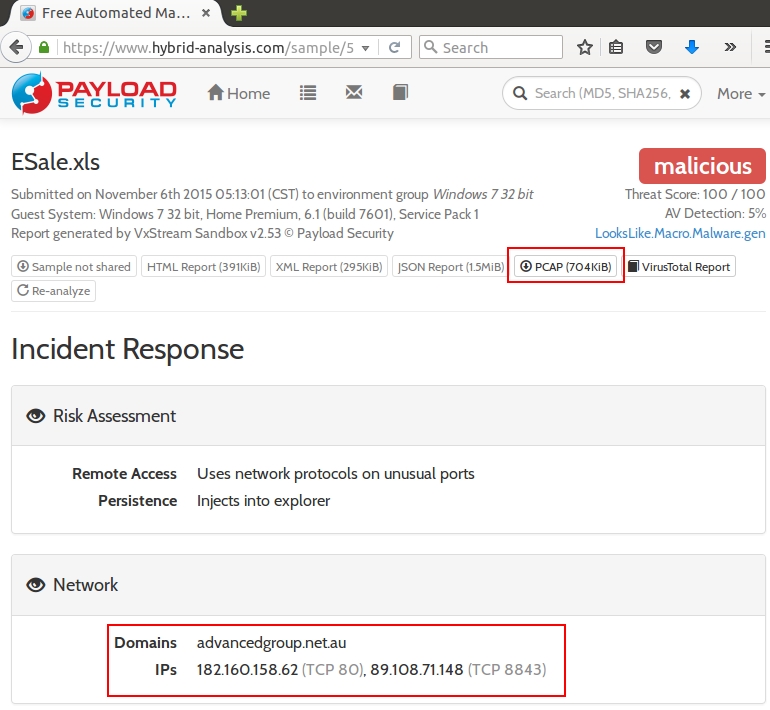Open the downloads arrow icon
This screenshot has height=710, width=770.
[692, 47]
